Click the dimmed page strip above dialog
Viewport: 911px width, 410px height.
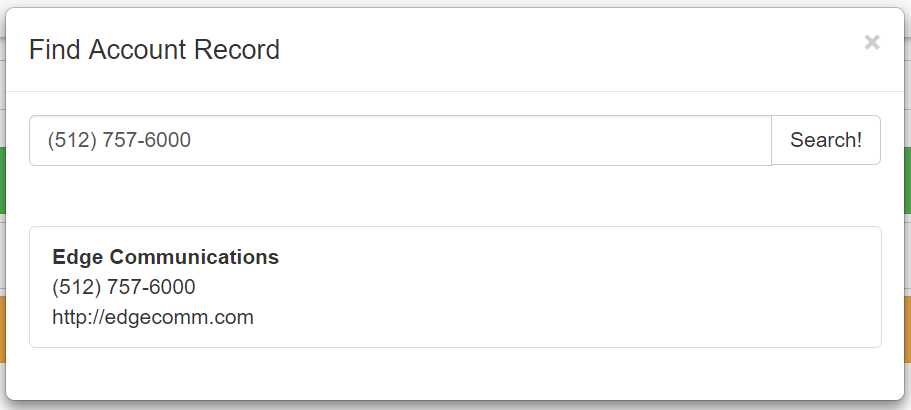(x=455, y=3)
